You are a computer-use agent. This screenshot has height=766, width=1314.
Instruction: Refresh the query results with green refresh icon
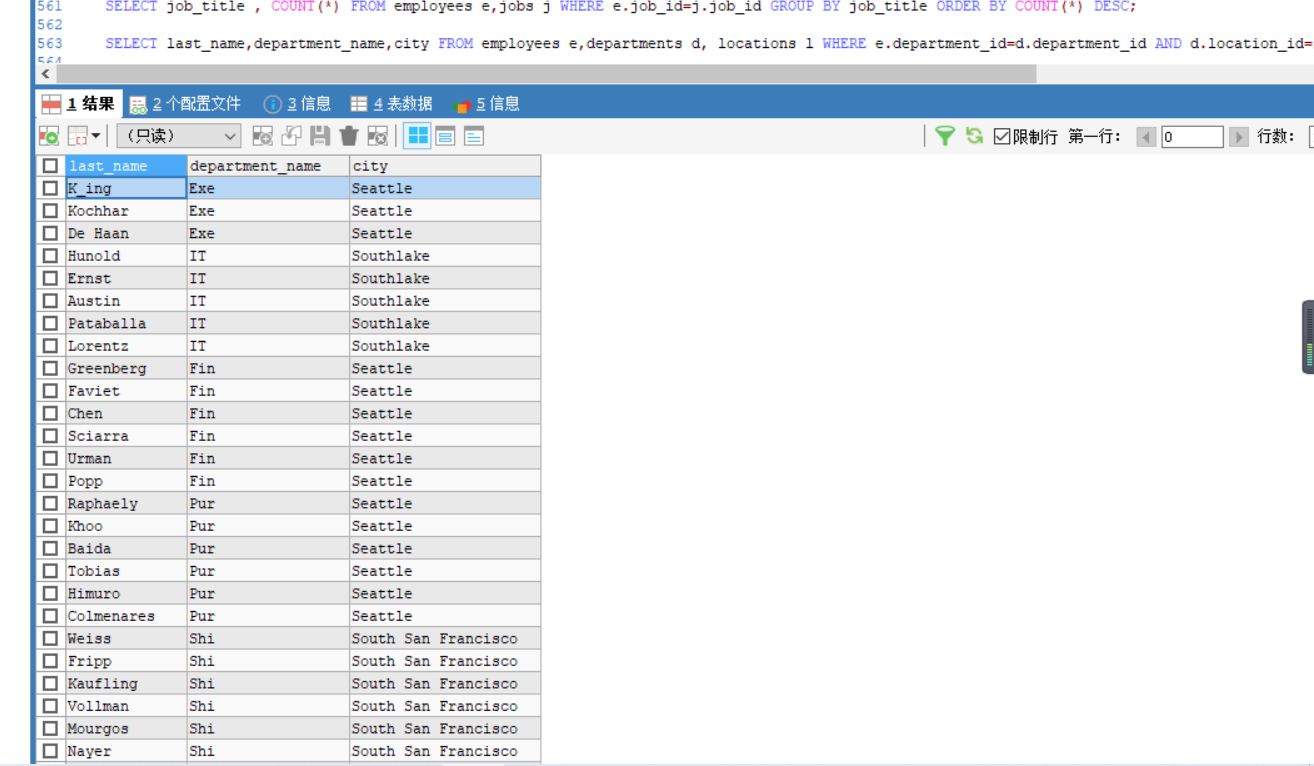973,135
